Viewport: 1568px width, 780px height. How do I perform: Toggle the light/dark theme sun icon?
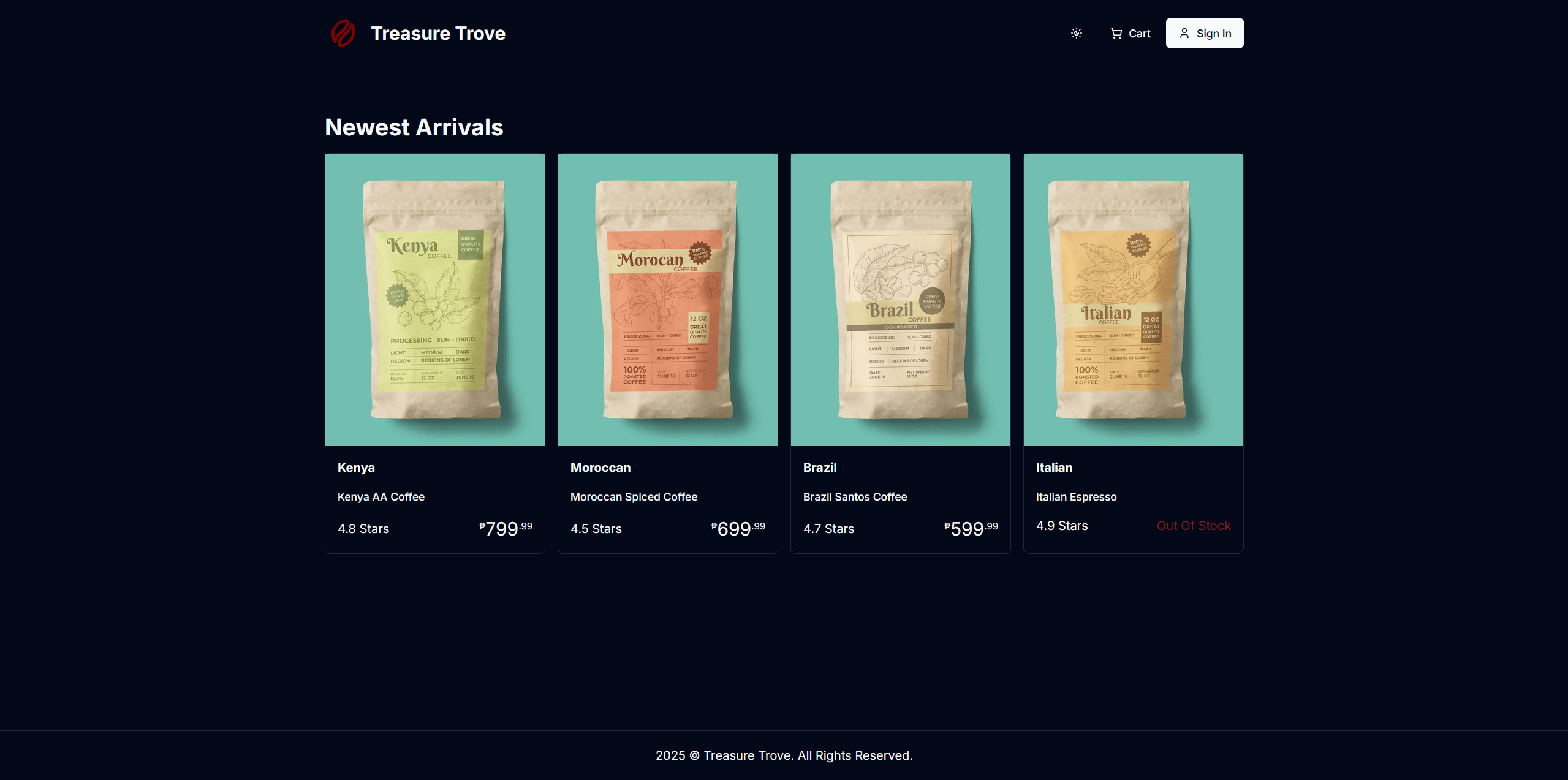pyautogui.click(x=1076, y=33)
